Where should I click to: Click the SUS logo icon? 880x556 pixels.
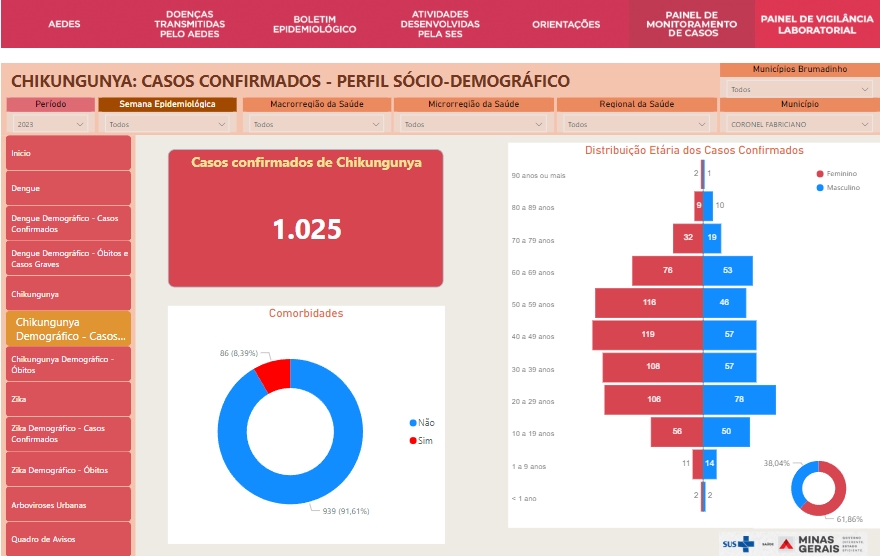(x=739, y=543)
